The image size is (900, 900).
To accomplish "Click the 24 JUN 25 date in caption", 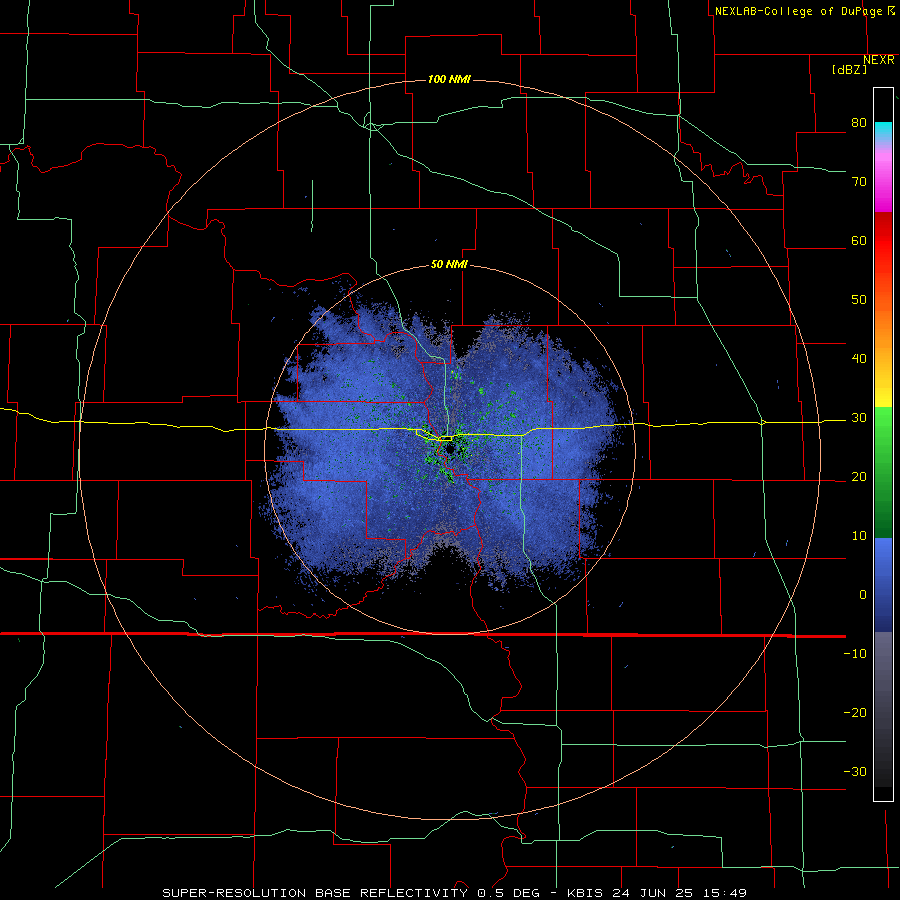I will (653, 893).
